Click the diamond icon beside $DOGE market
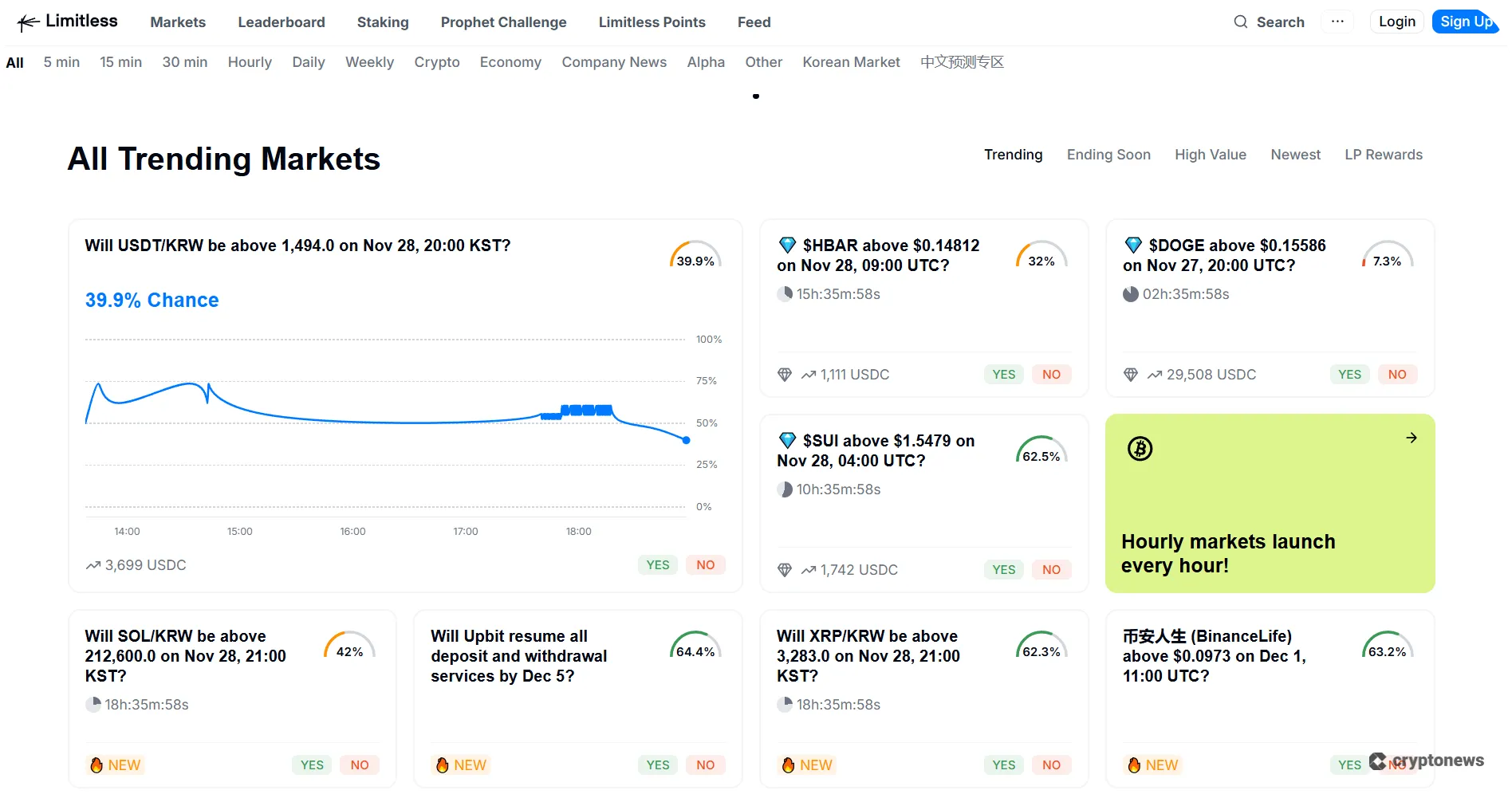Viewport: 1512px width, 794px height. click(x=1132, y=245)
